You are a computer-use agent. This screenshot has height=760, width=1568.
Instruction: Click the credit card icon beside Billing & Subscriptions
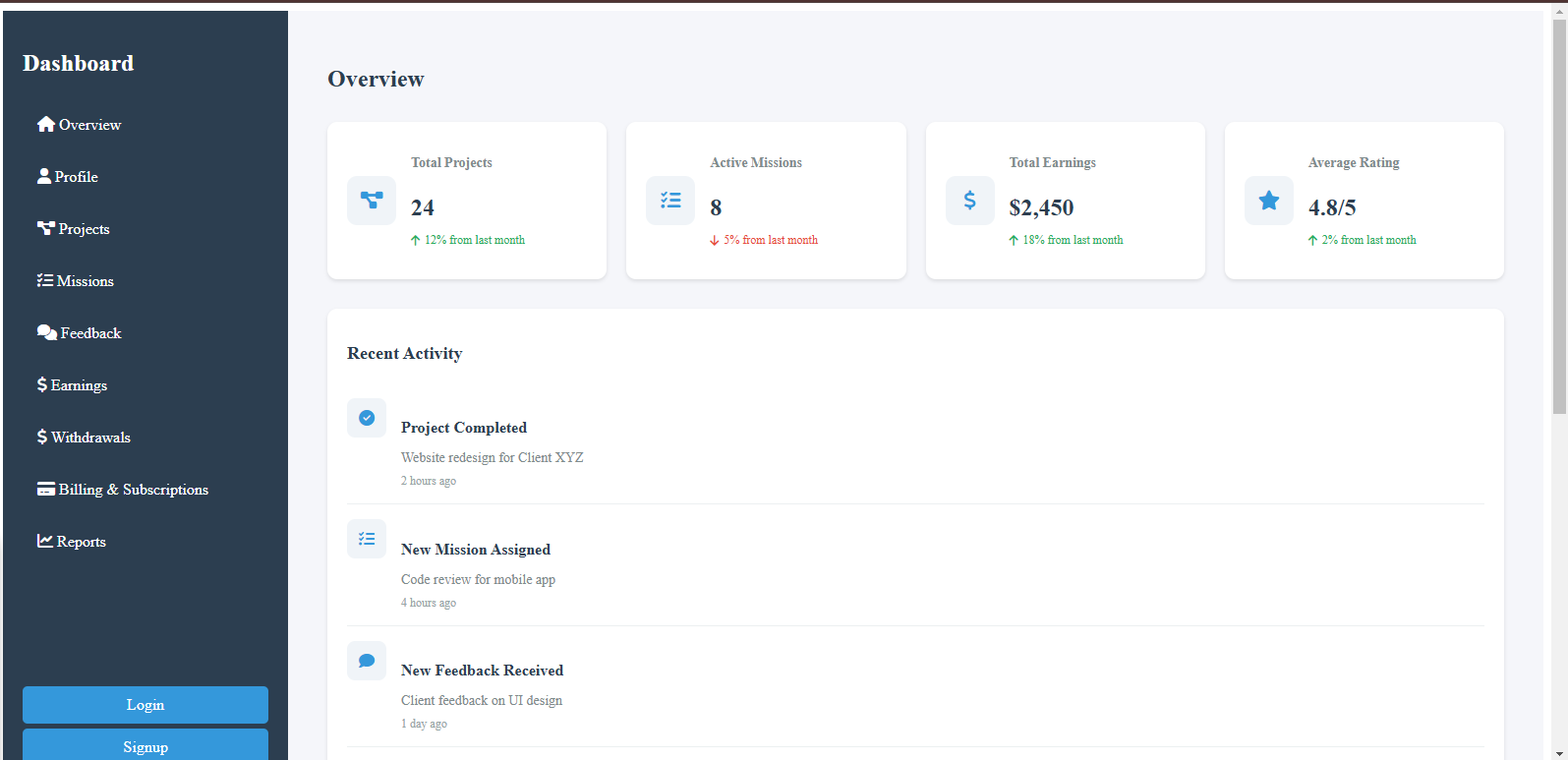click(46, 489)
